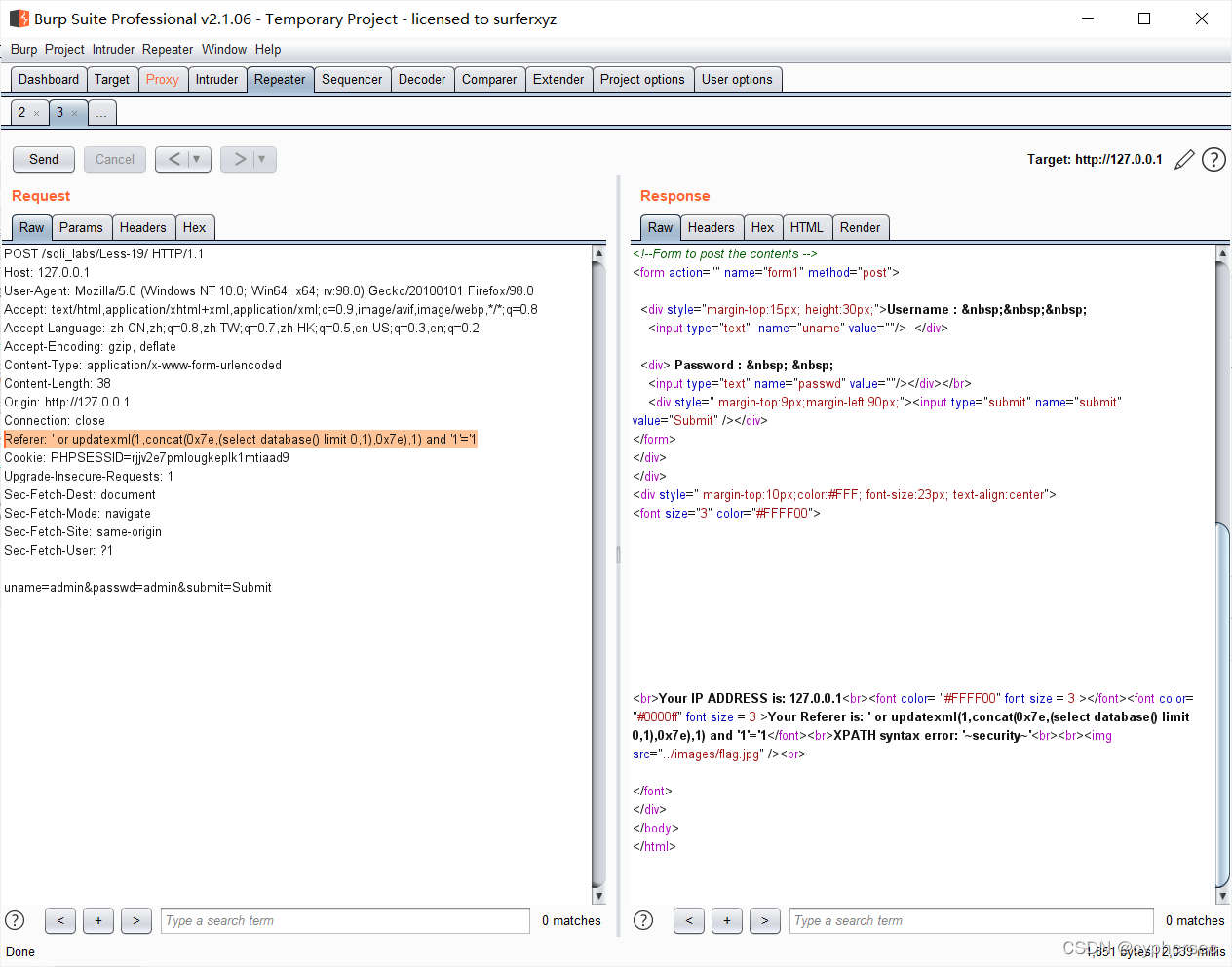Click the Cookie PHPSESSID header line
The image size is (1232, 967).
tap(147, 457)
